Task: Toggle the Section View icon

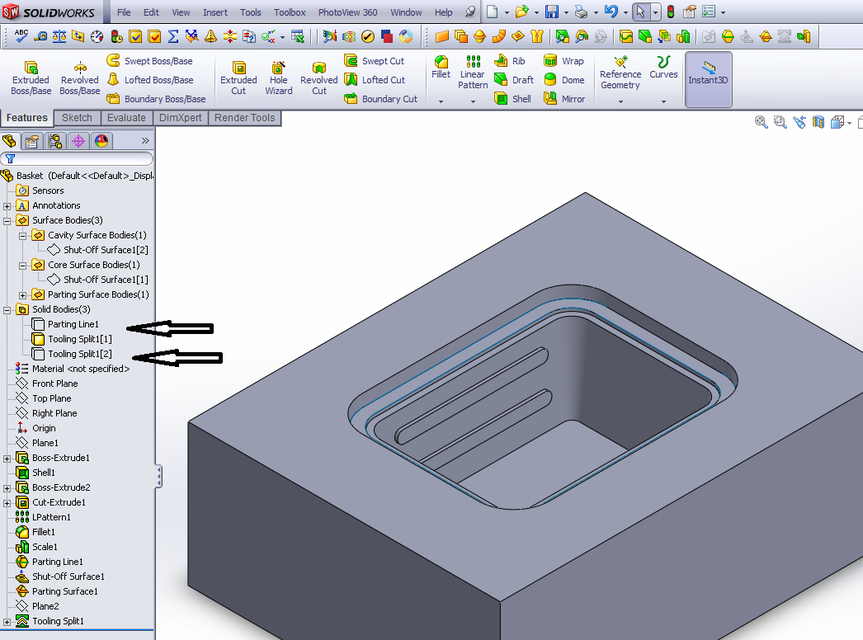Action: [x=820, y=121]
